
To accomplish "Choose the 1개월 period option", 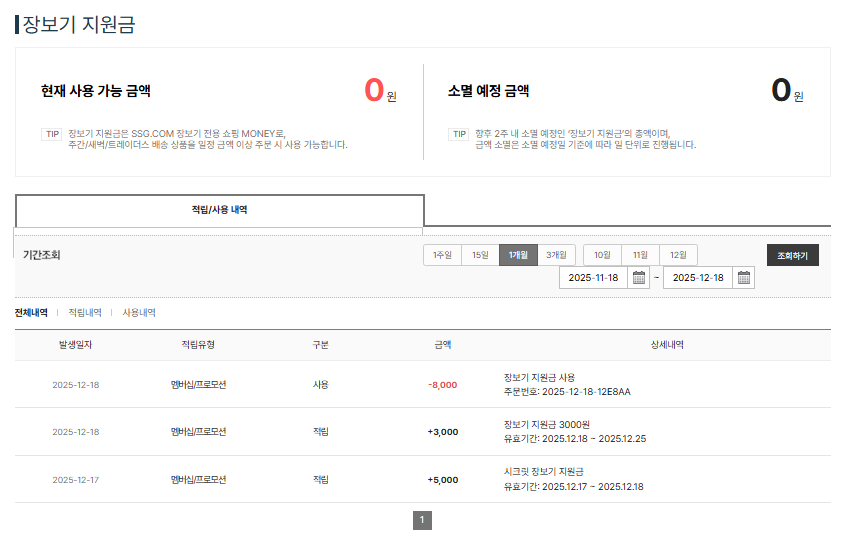I will [518, 255].
